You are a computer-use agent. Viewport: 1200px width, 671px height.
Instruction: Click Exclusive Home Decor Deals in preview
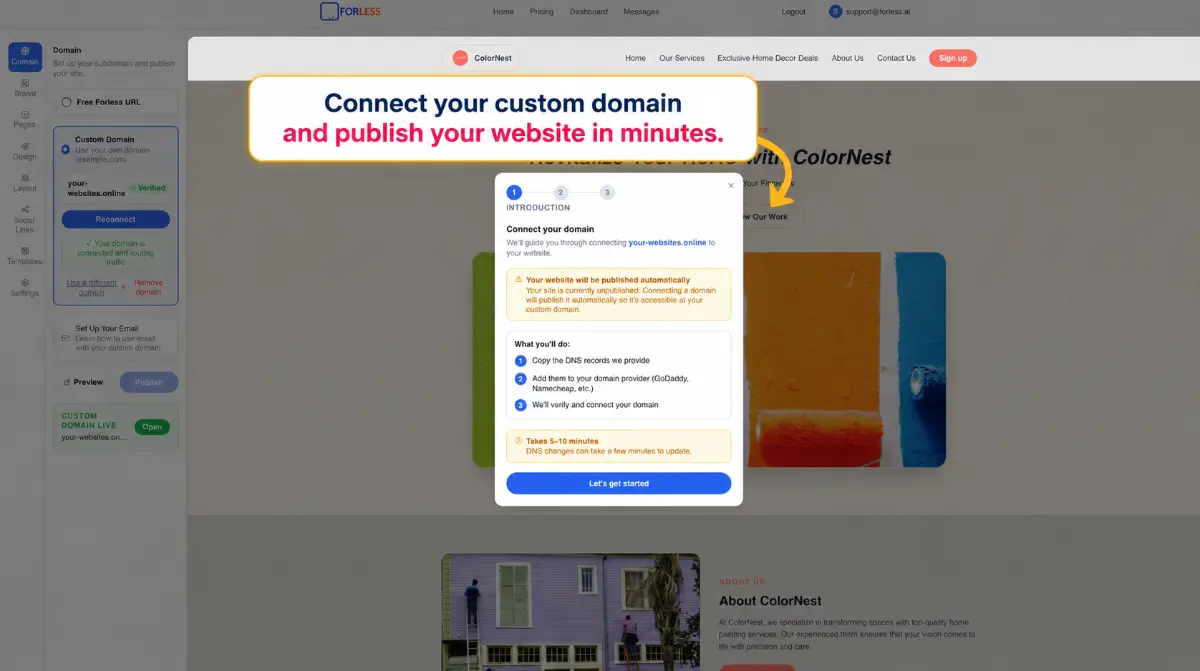click(x=768, y=58)
